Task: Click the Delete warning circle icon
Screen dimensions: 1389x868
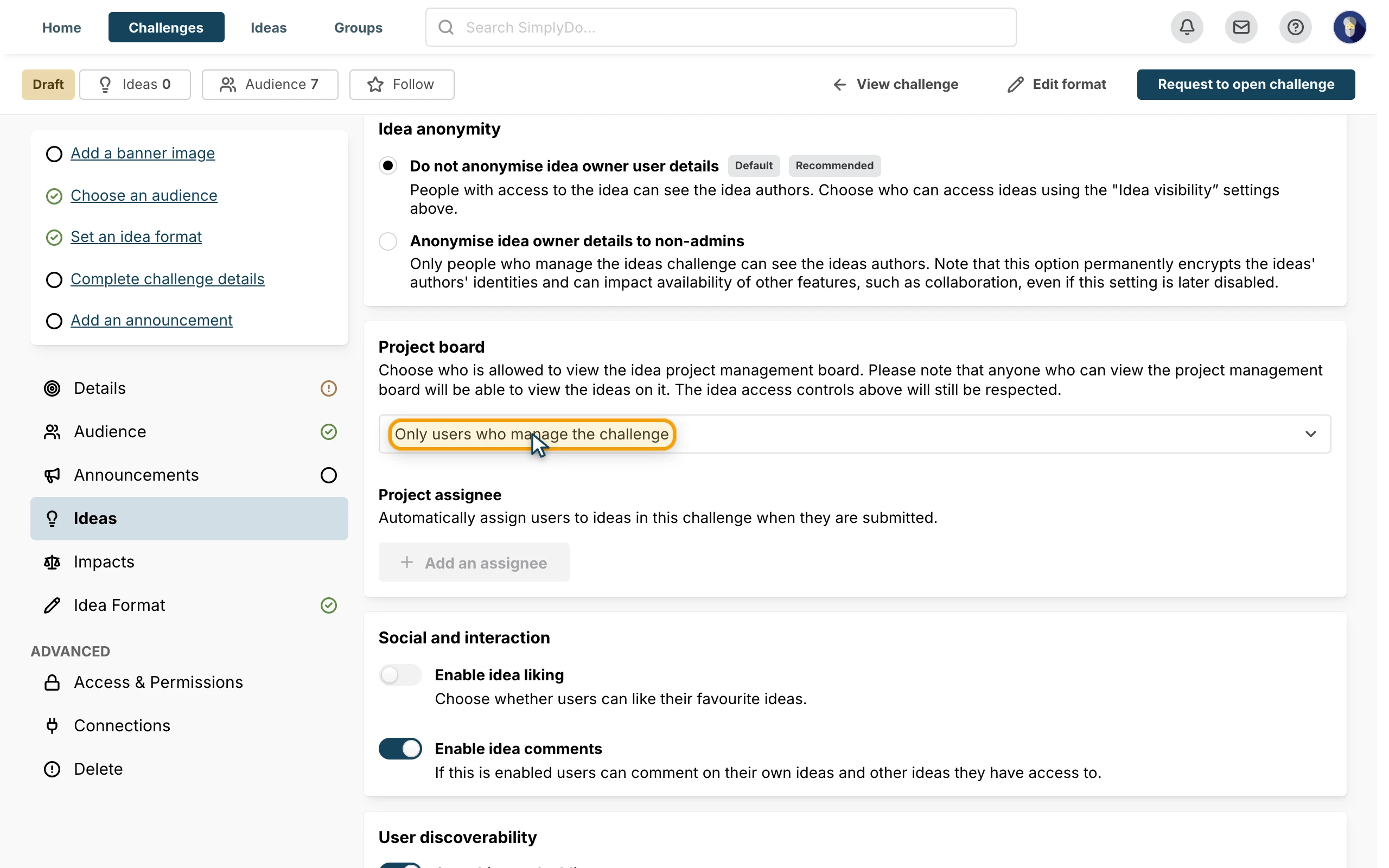Action: point(52,769)
